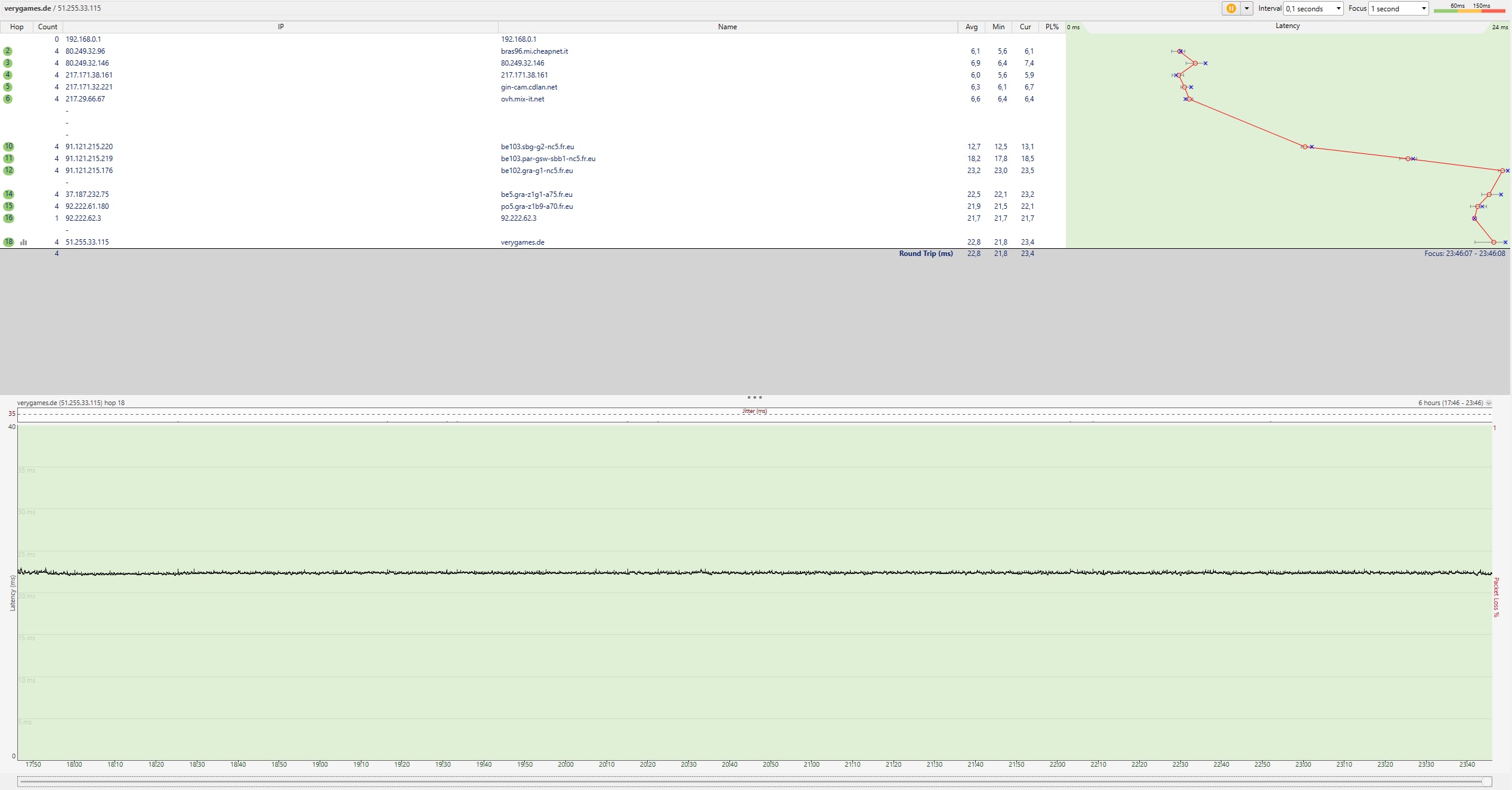
Task: Select hop 16 green circle
Action: pyautogui.click(x=8, y=218)
